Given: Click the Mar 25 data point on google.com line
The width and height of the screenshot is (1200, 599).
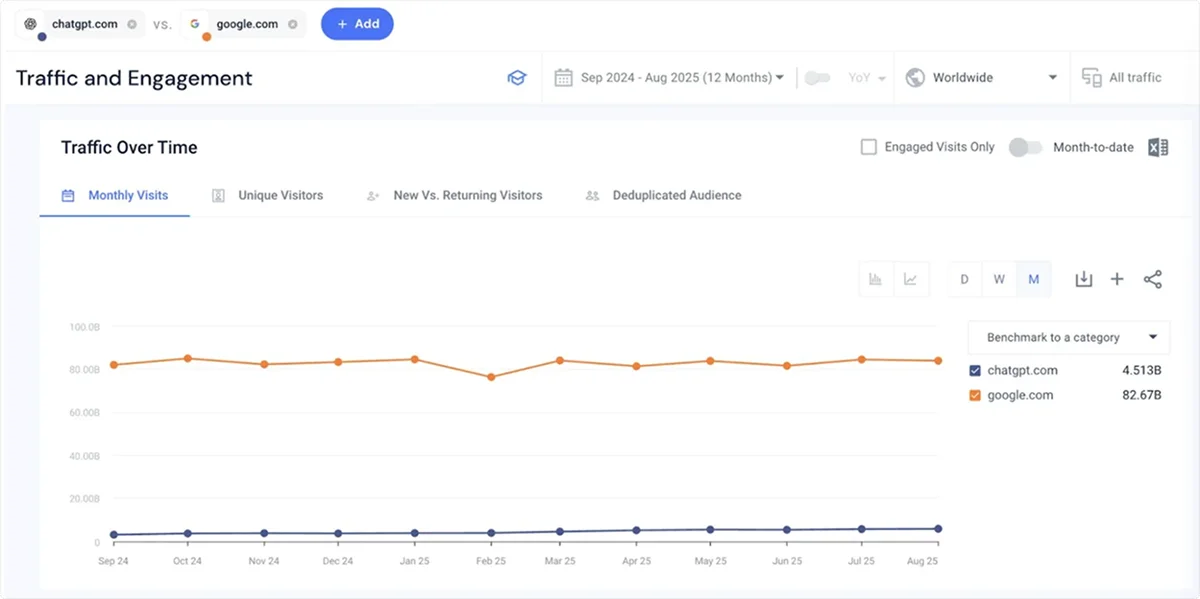Looking at the screenshot, I should (560, 360).
